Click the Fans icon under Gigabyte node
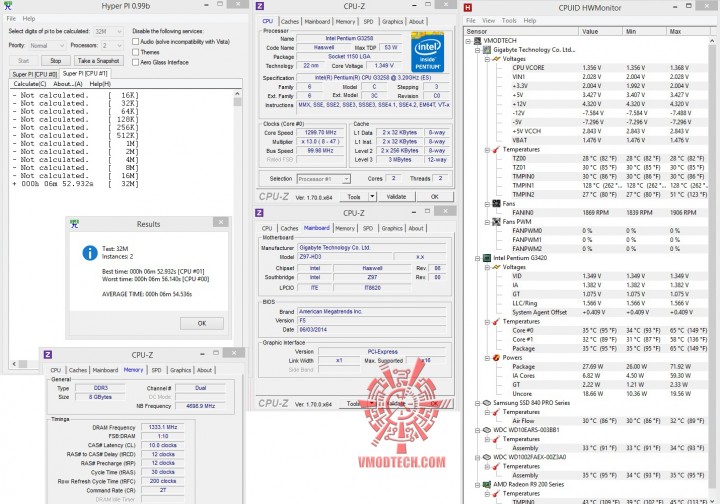This screenshot has height=504, width=720. tap(496, 203)
